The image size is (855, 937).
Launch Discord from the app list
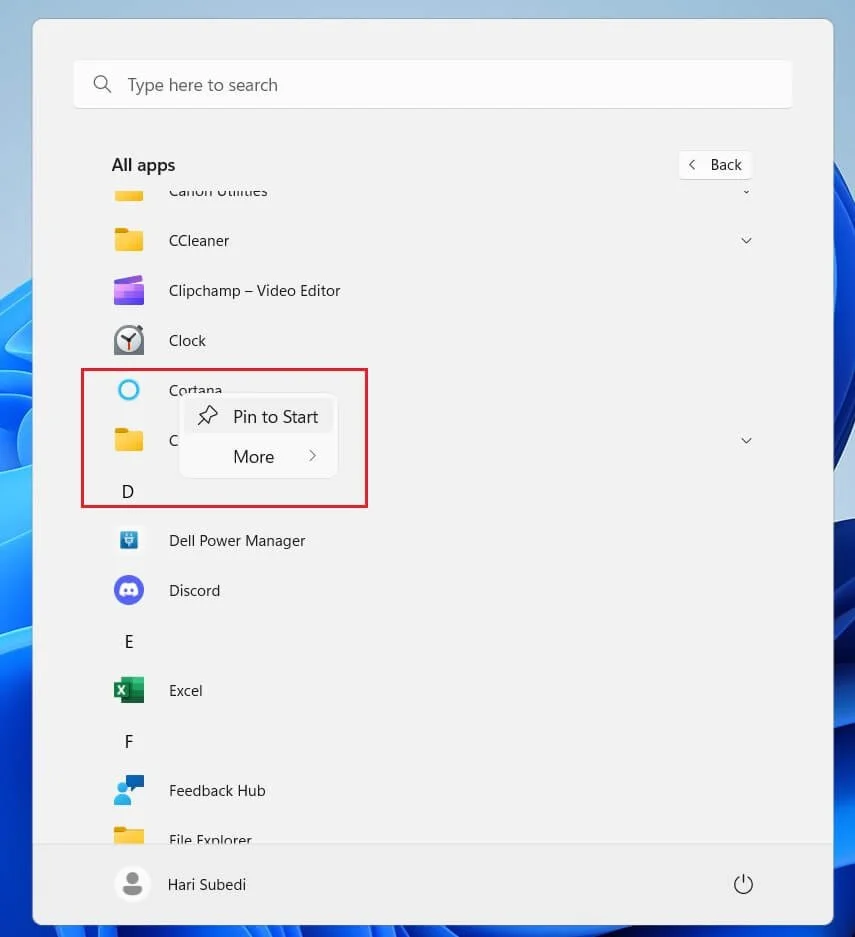click(x=128, y=590)
